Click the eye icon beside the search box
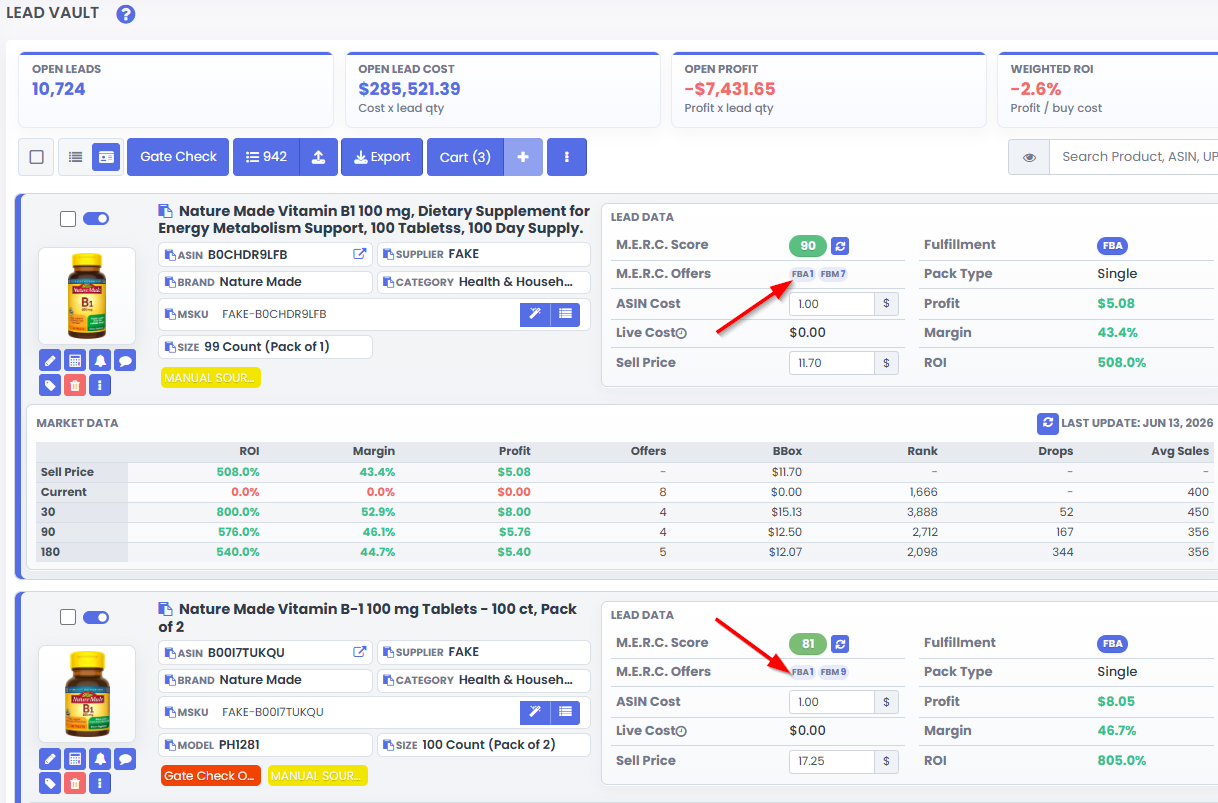The width and height of the screenshot is (1218, 803). pos(1029,157)
